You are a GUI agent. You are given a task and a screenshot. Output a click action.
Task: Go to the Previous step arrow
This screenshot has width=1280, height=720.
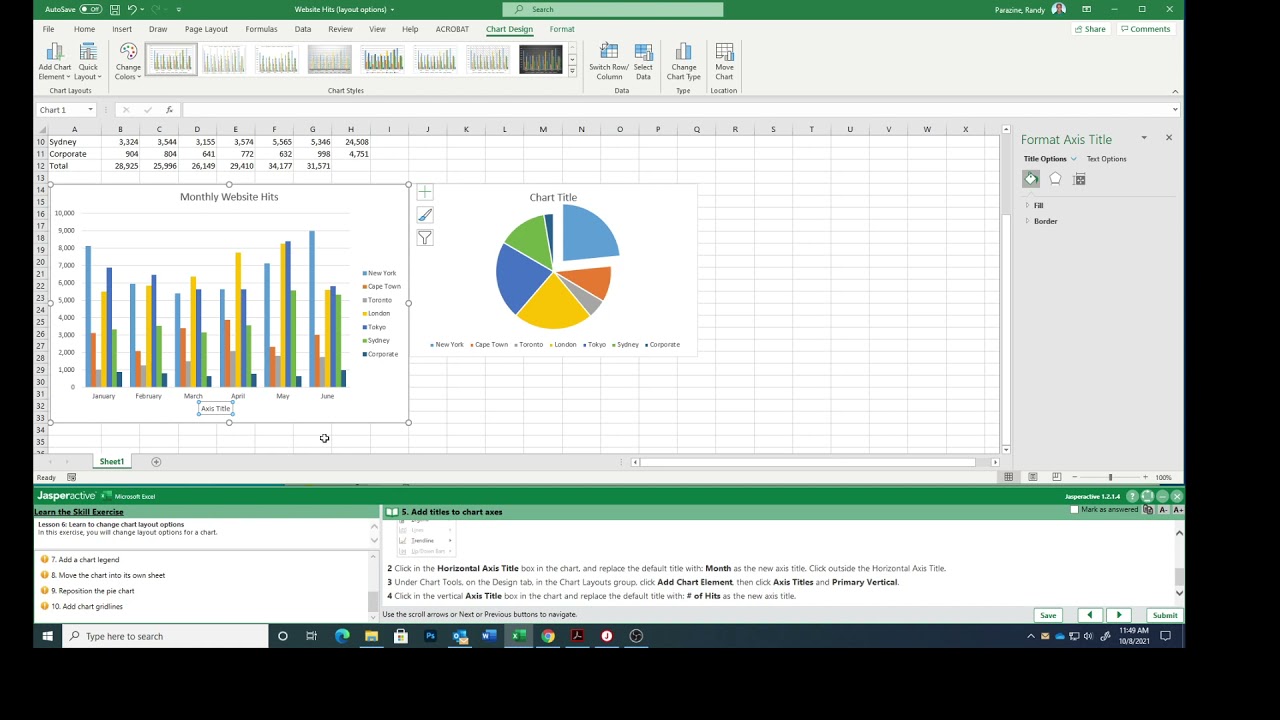1089,615
